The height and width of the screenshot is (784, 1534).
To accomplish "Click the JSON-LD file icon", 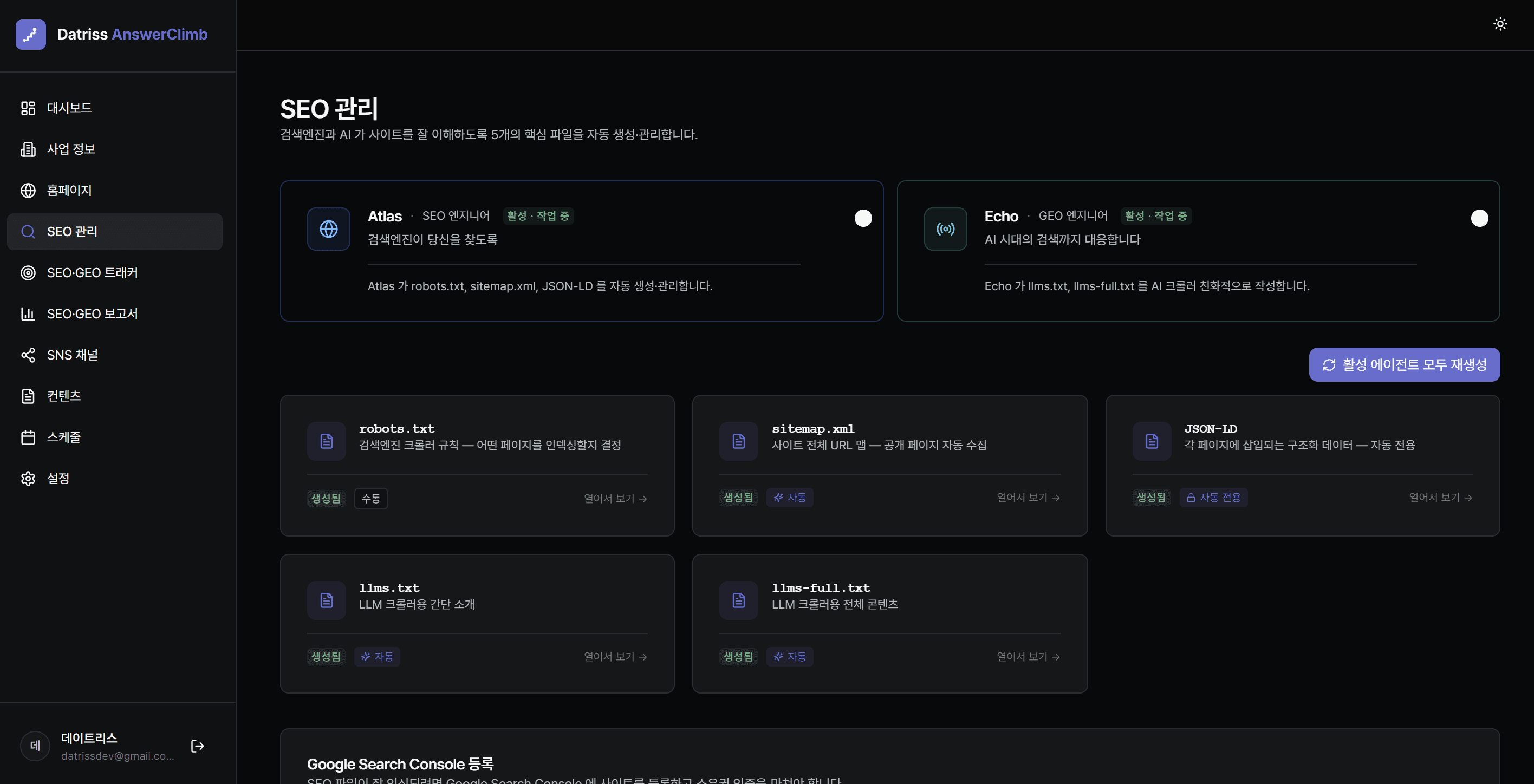I will click(1152, 441).
